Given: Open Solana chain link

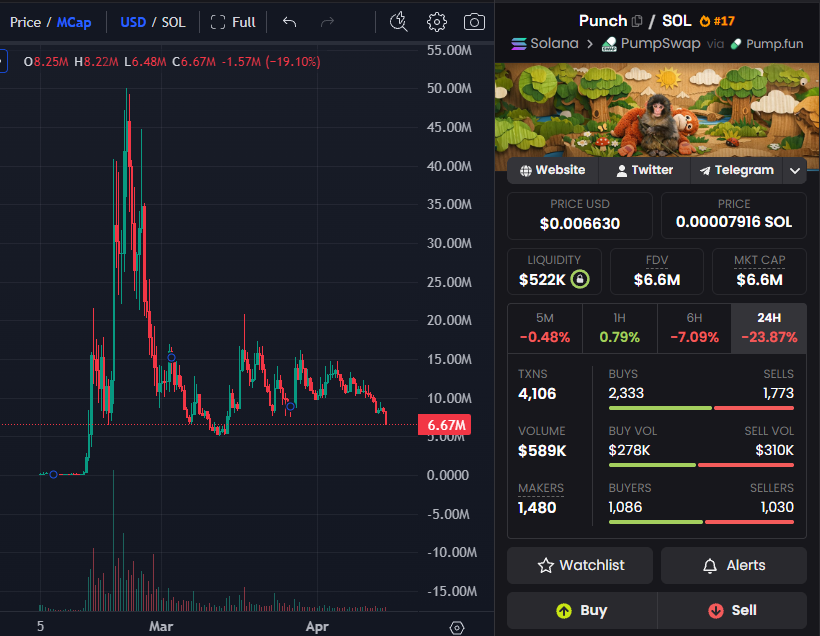Looking at the screenshot, I should (545, 43).
